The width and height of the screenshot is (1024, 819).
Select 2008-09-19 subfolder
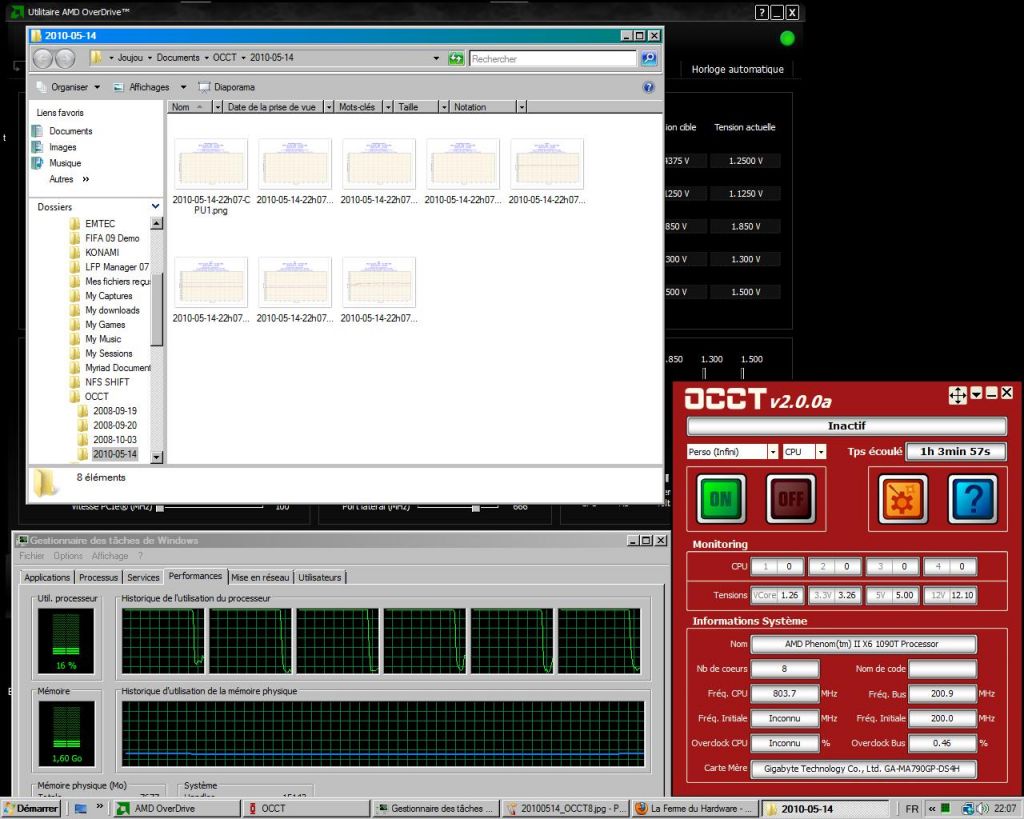(x=114, y=411)
